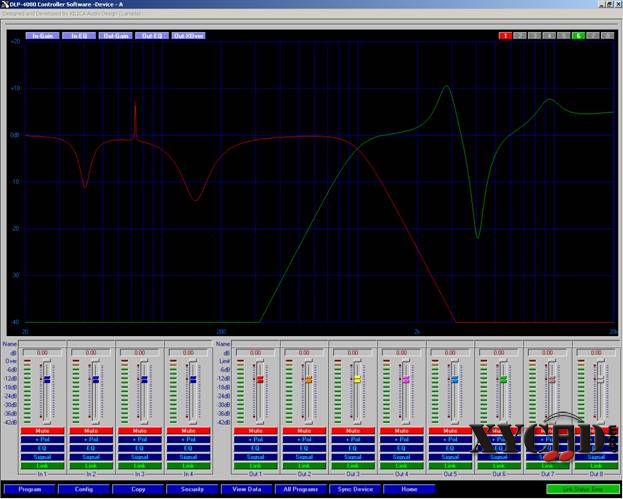This screenshot has width=623, height=499.
Task: Click the Home button
Action: [x=409, y=489]
